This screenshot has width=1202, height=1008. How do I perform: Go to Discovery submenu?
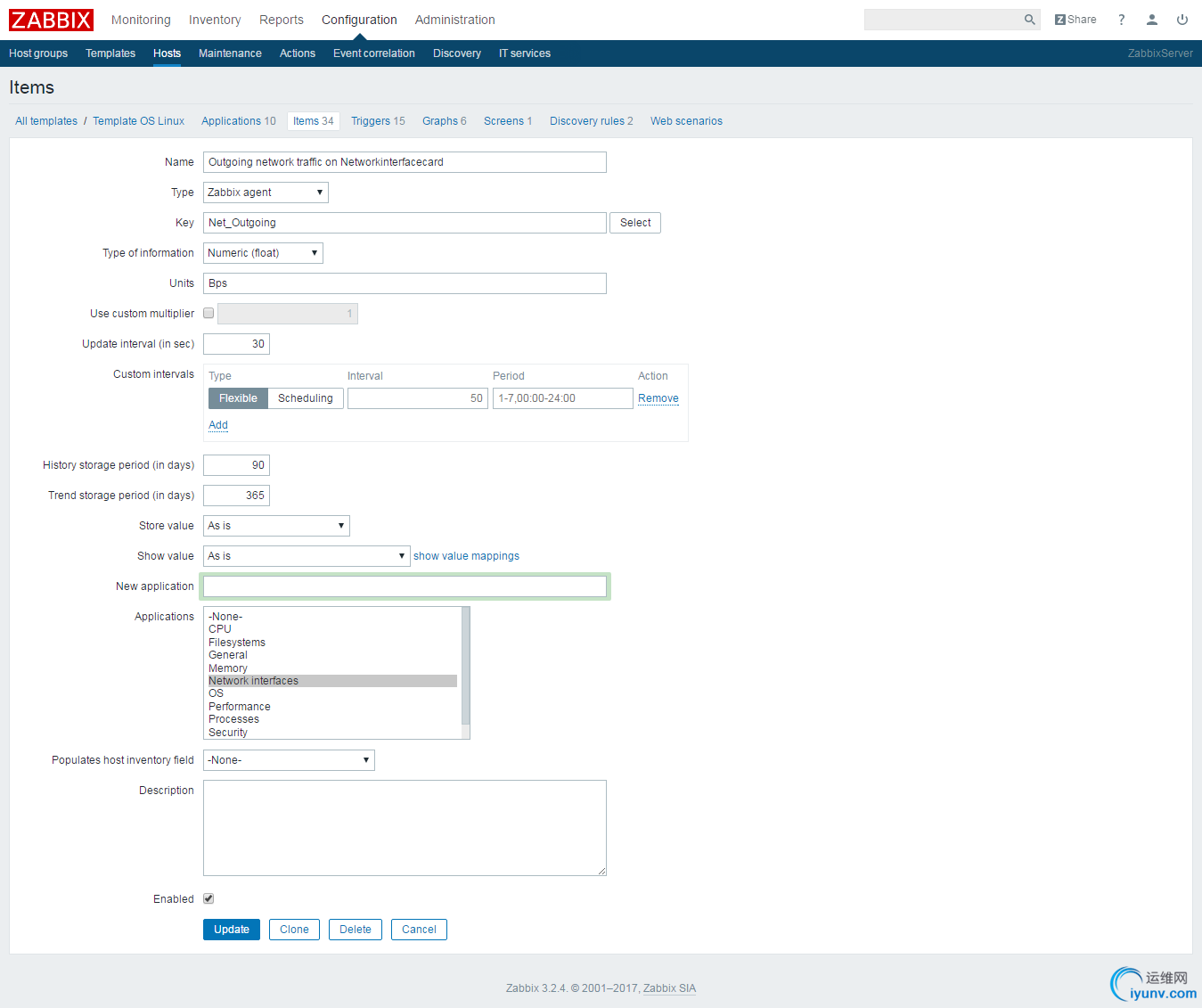point(457,53)
